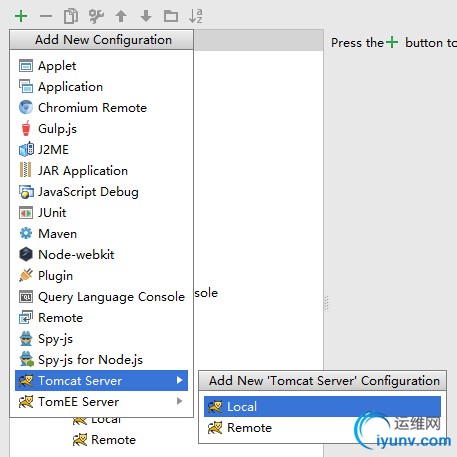Select Spy-js for Node.js entry
457x457 pixels.
102,359
